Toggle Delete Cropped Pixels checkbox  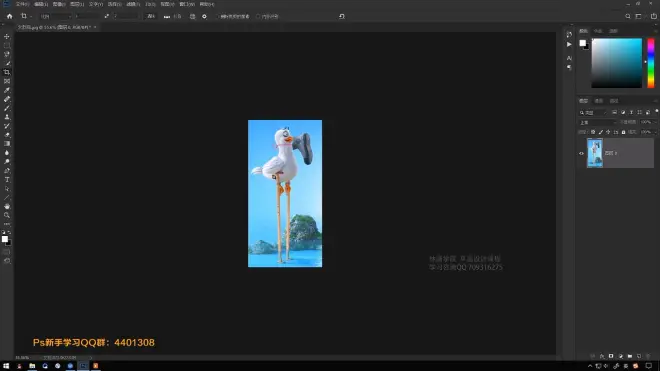(218, 16)
